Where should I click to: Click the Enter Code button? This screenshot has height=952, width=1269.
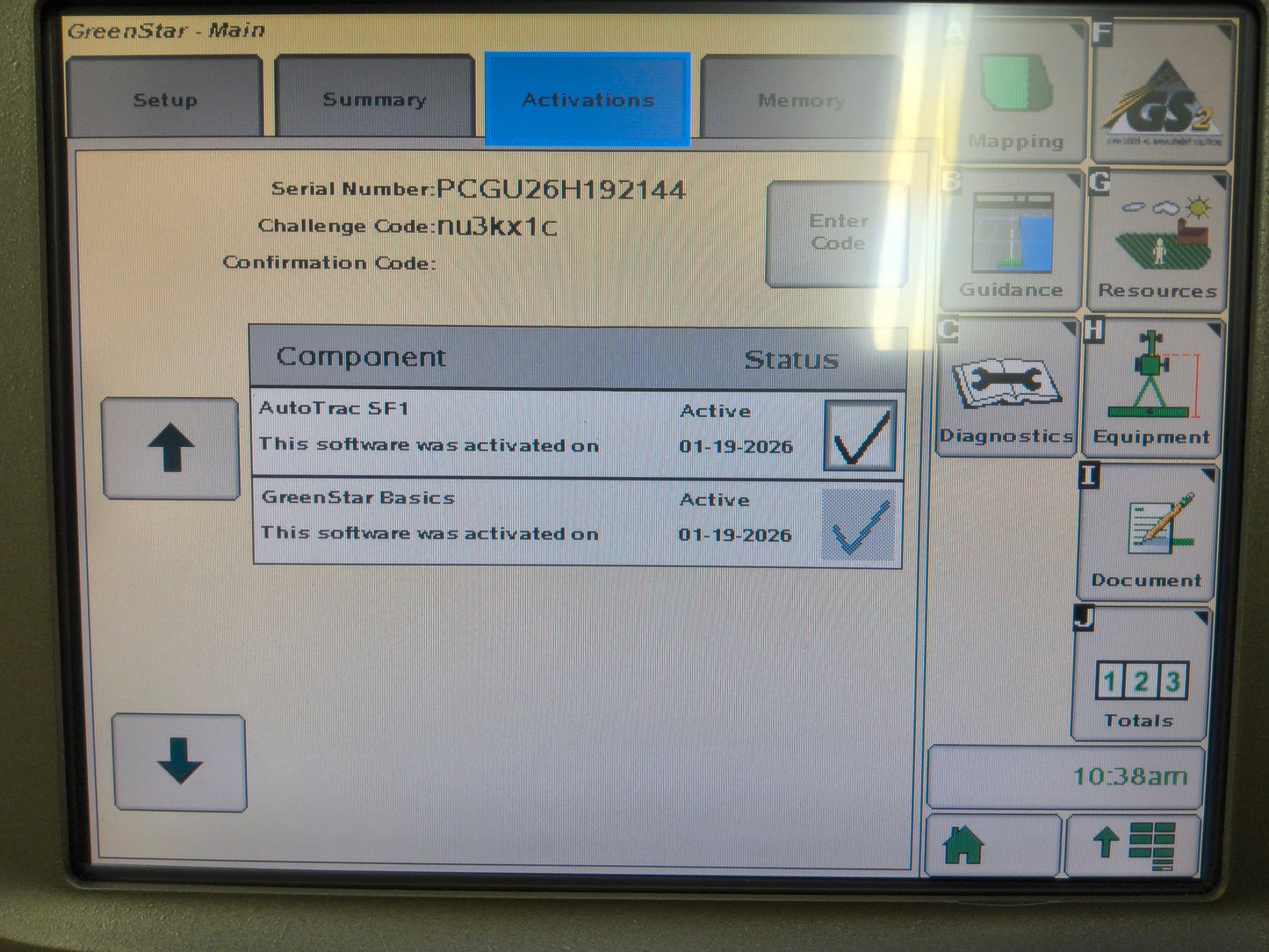pos(838,233)
